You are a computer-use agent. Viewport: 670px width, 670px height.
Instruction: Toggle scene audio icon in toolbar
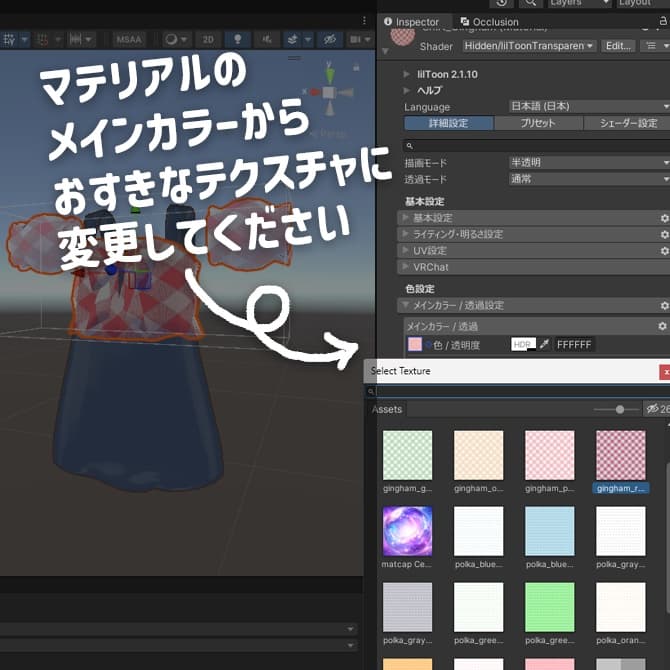[267, 39]
